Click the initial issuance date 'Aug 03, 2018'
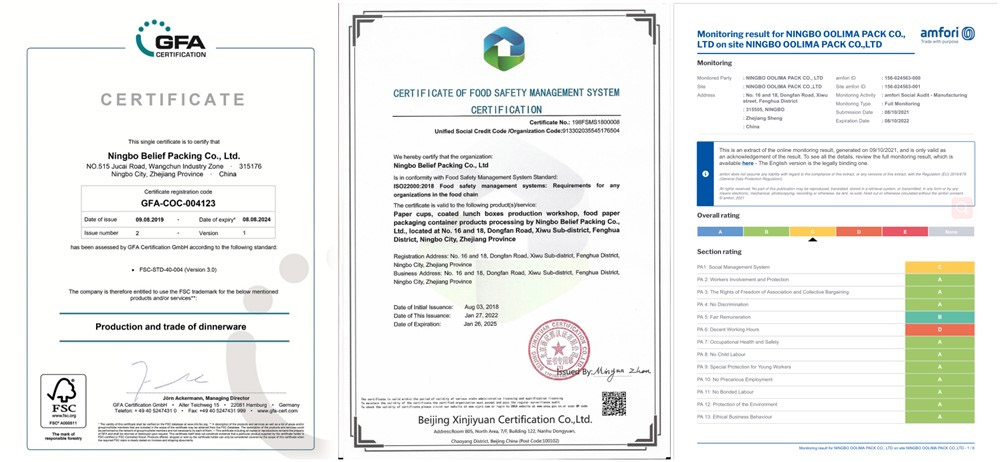1000x462 pixels. [481, 308]
